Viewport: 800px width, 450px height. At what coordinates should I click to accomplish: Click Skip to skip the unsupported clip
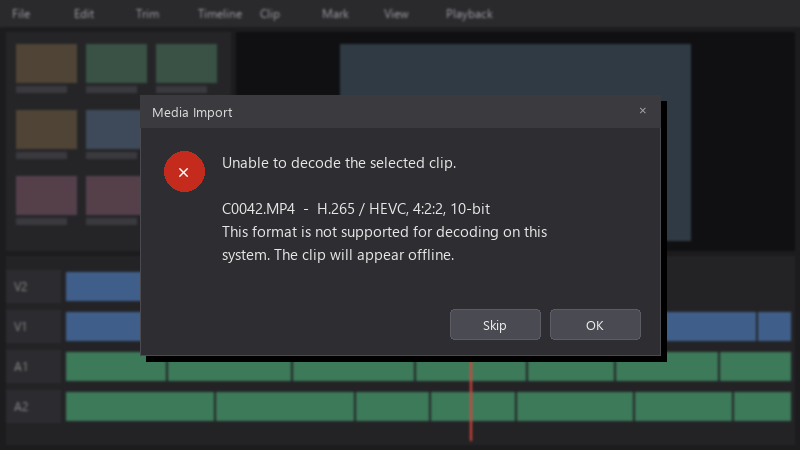tap(495, 324)
